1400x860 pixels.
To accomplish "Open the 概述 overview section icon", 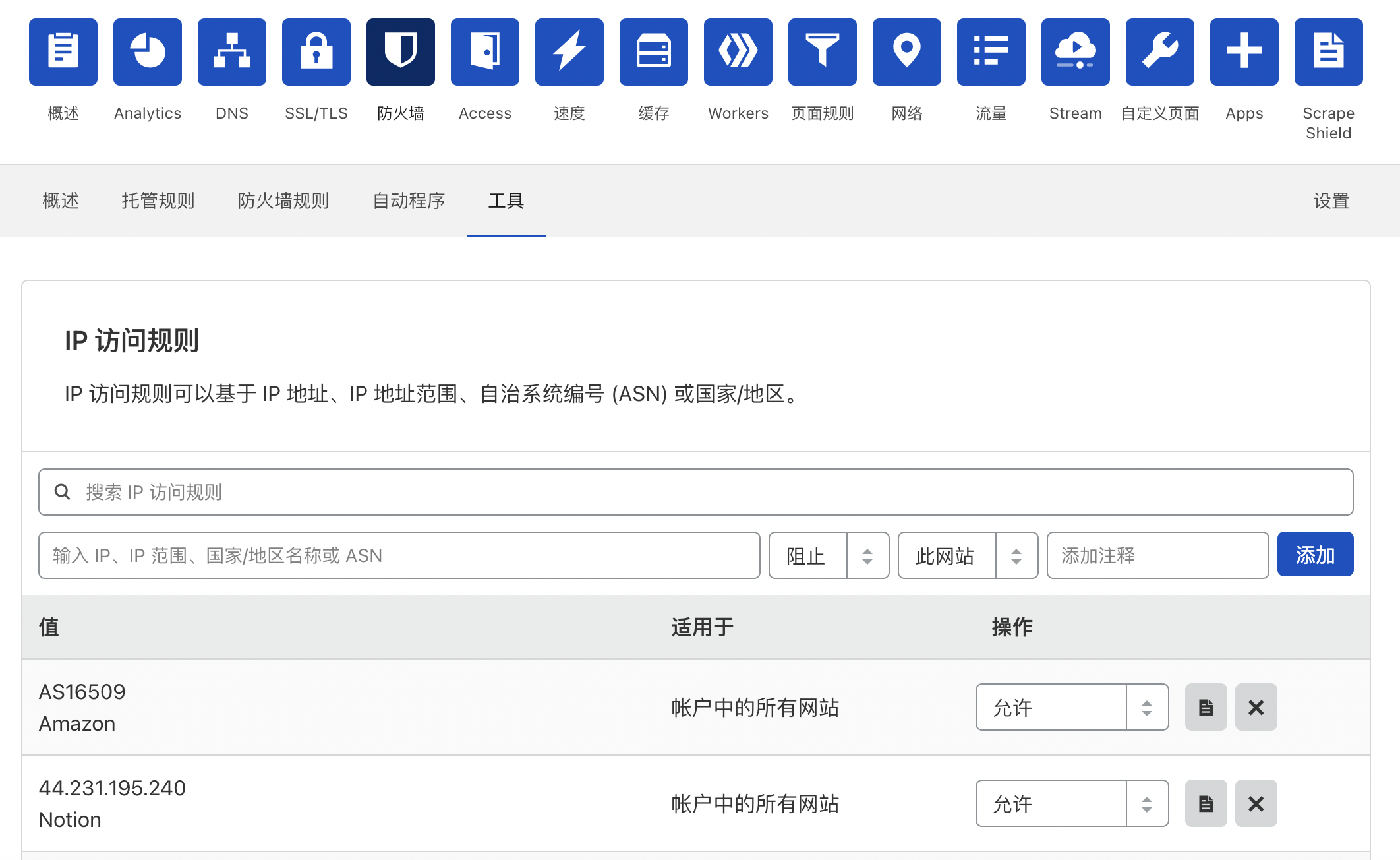I will (63, 52).
